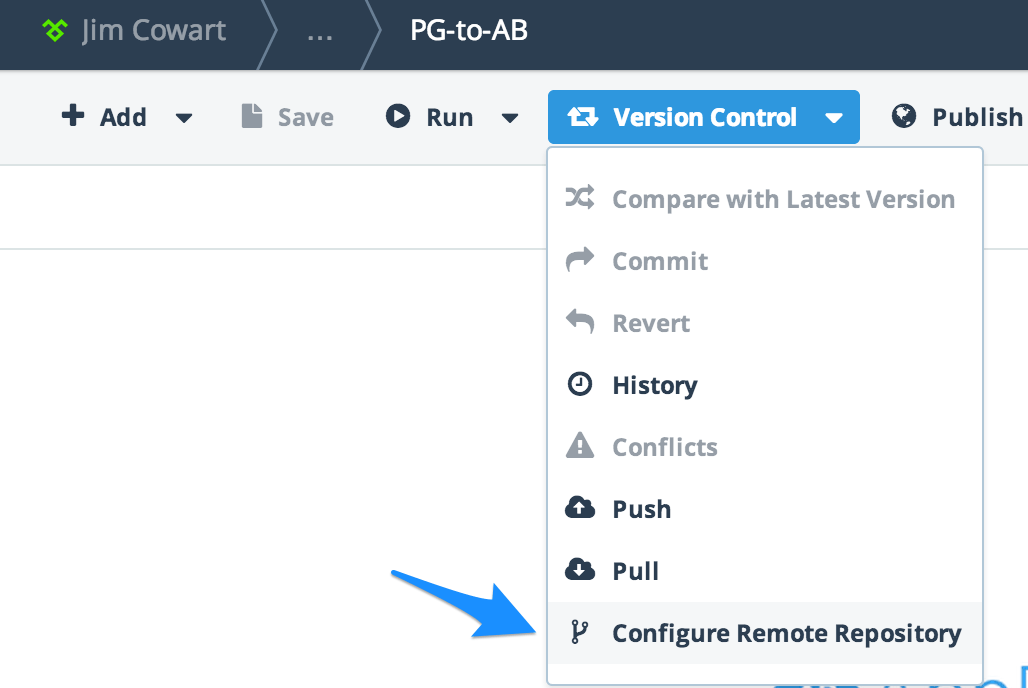The width and height of the screenshot is (1028, 688).
Task: Open the PG-to-AB breadcrumb item
Action: (469, 31)
